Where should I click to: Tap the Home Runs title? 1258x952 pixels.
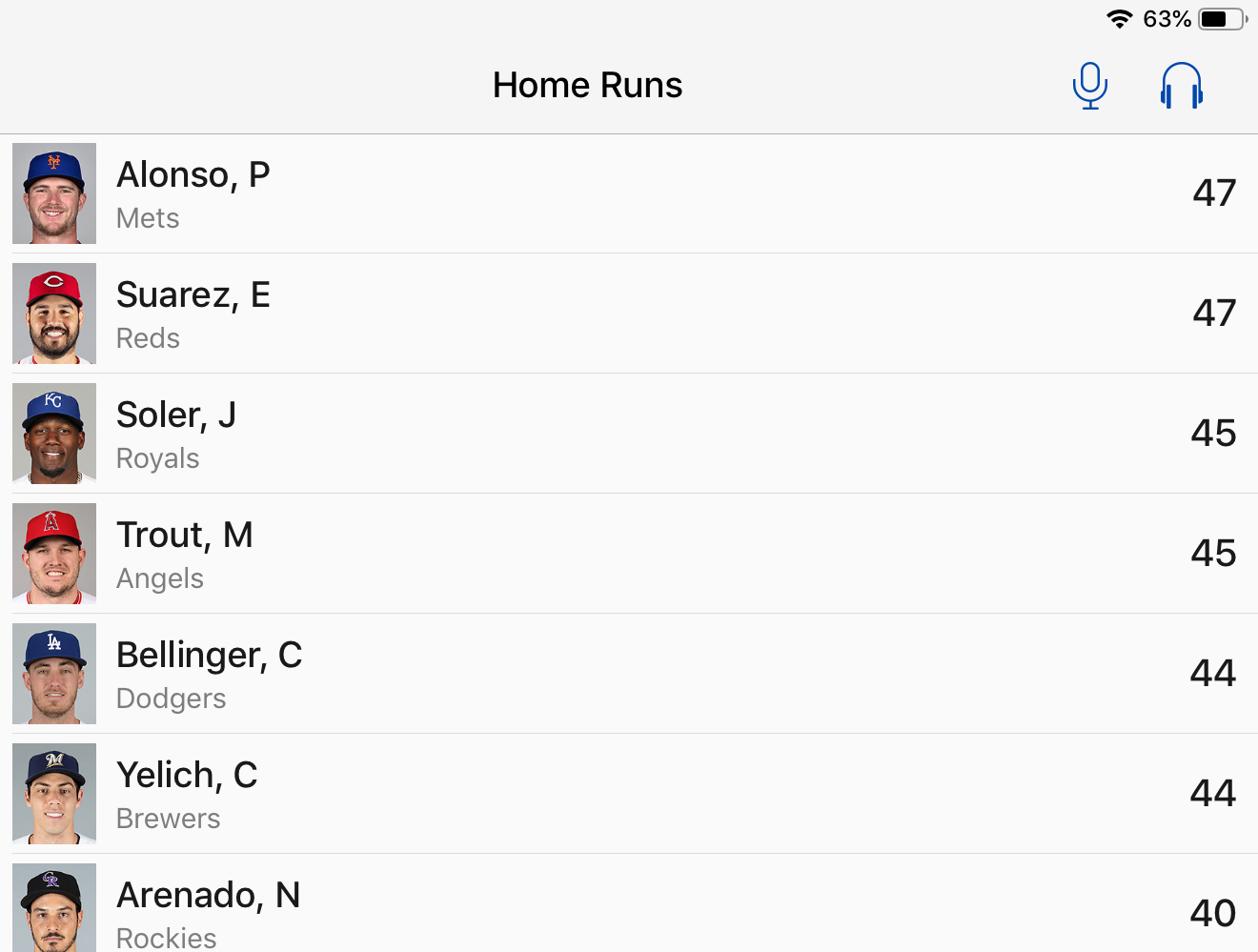[x=587, y=86]
